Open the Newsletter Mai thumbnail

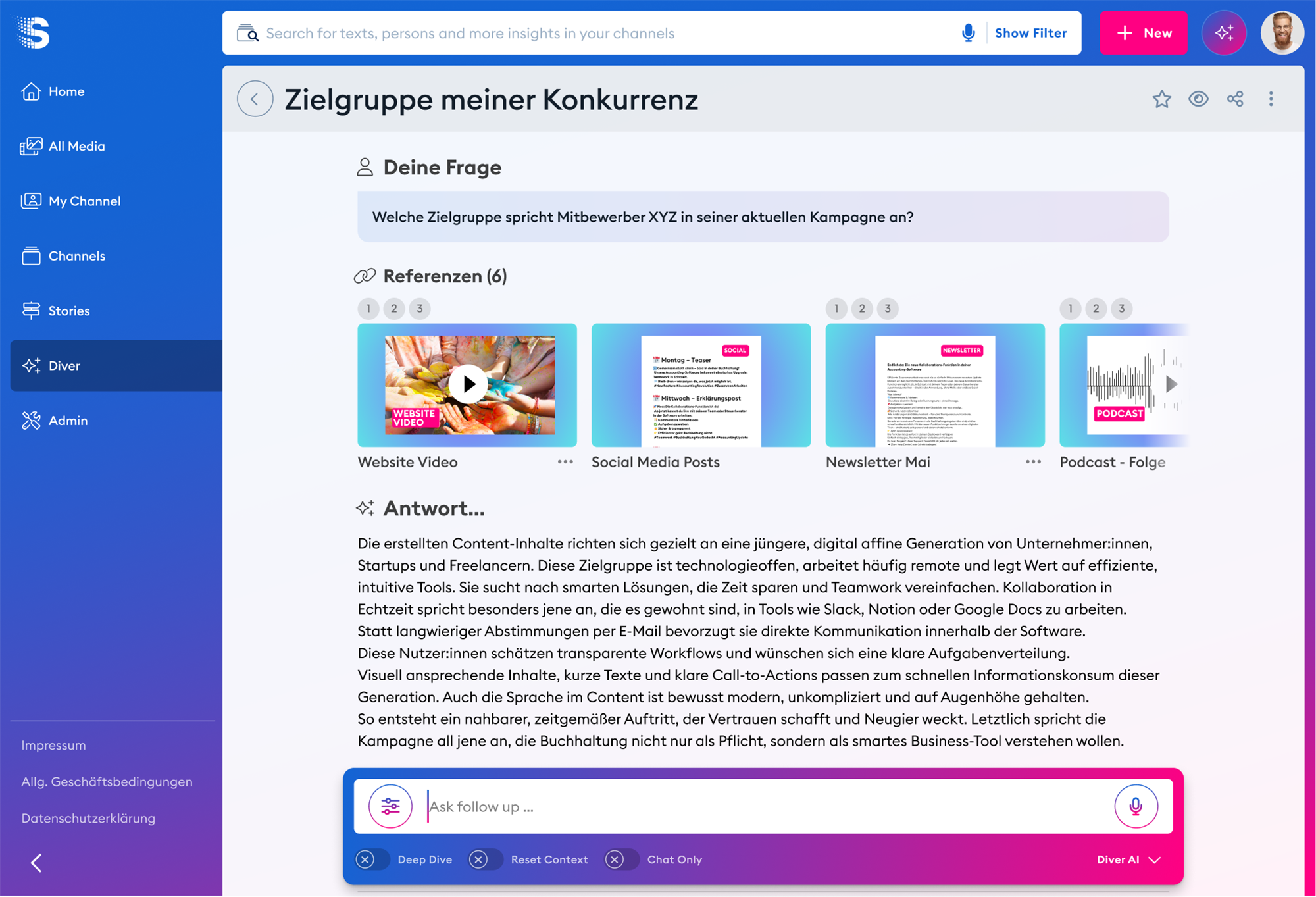click(x=935, y=385)
